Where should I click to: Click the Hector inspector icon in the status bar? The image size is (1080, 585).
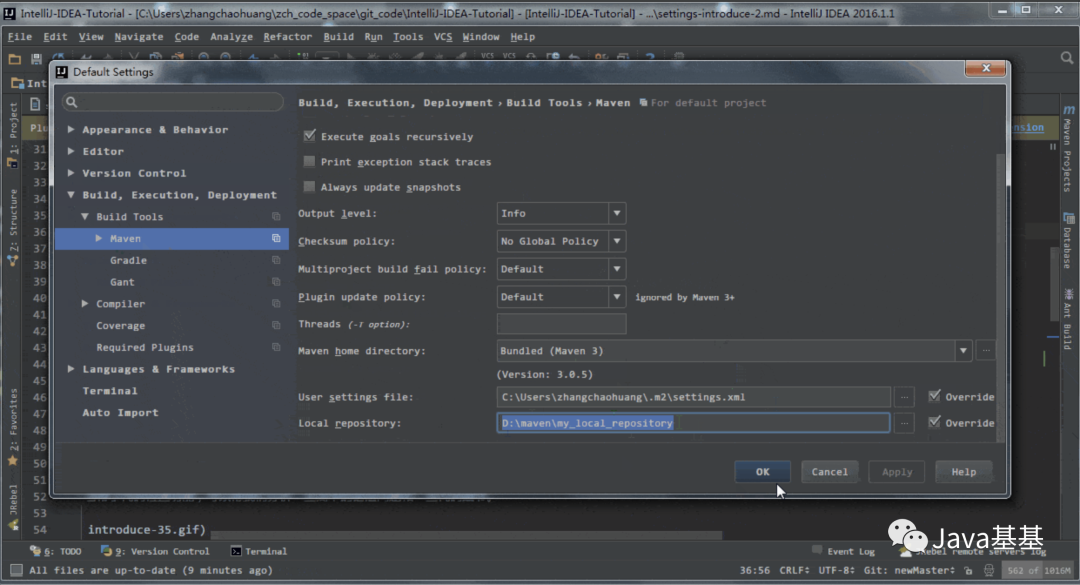point(989,571)
